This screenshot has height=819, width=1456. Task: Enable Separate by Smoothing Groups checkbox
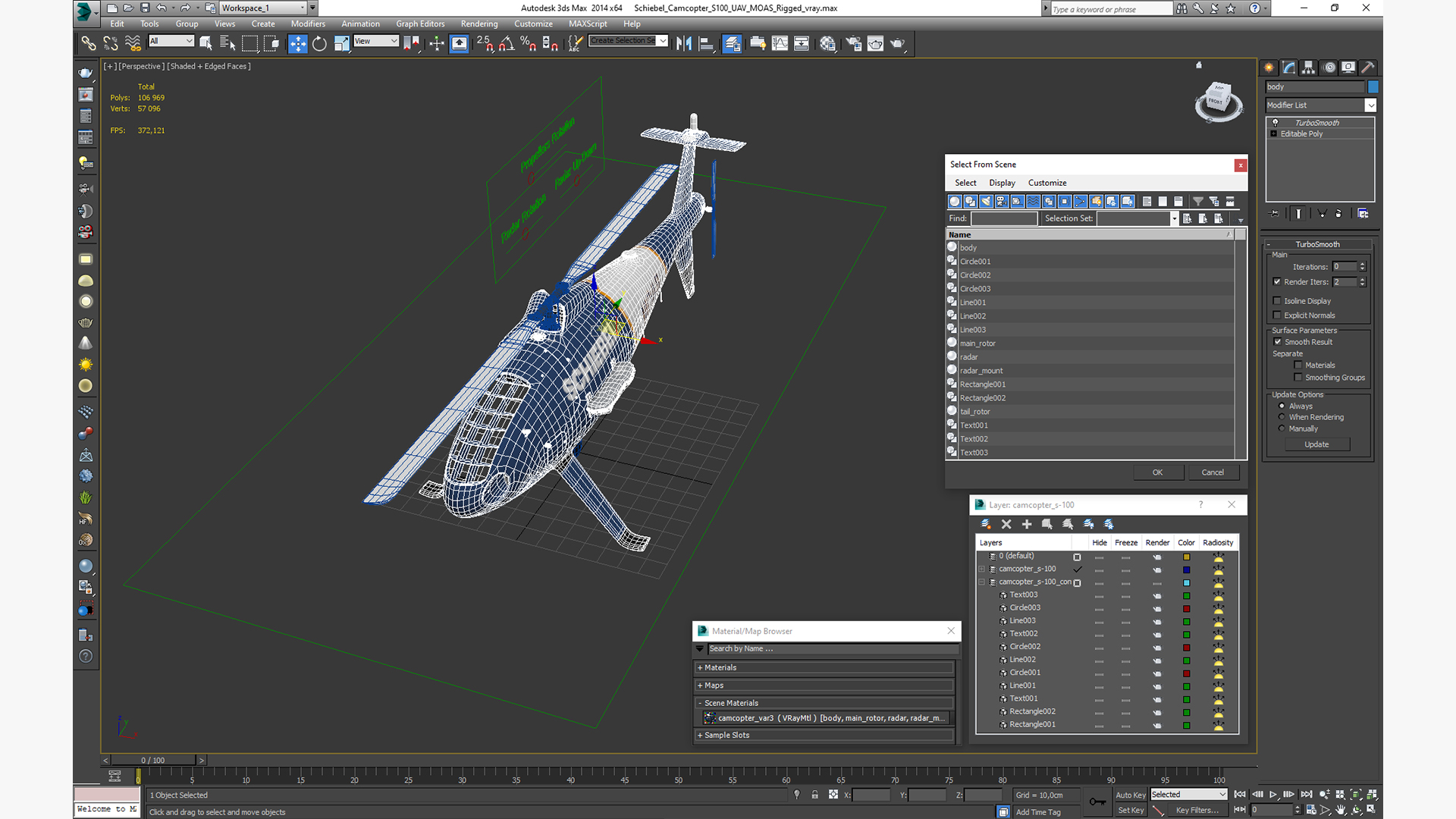[1298, 377]
